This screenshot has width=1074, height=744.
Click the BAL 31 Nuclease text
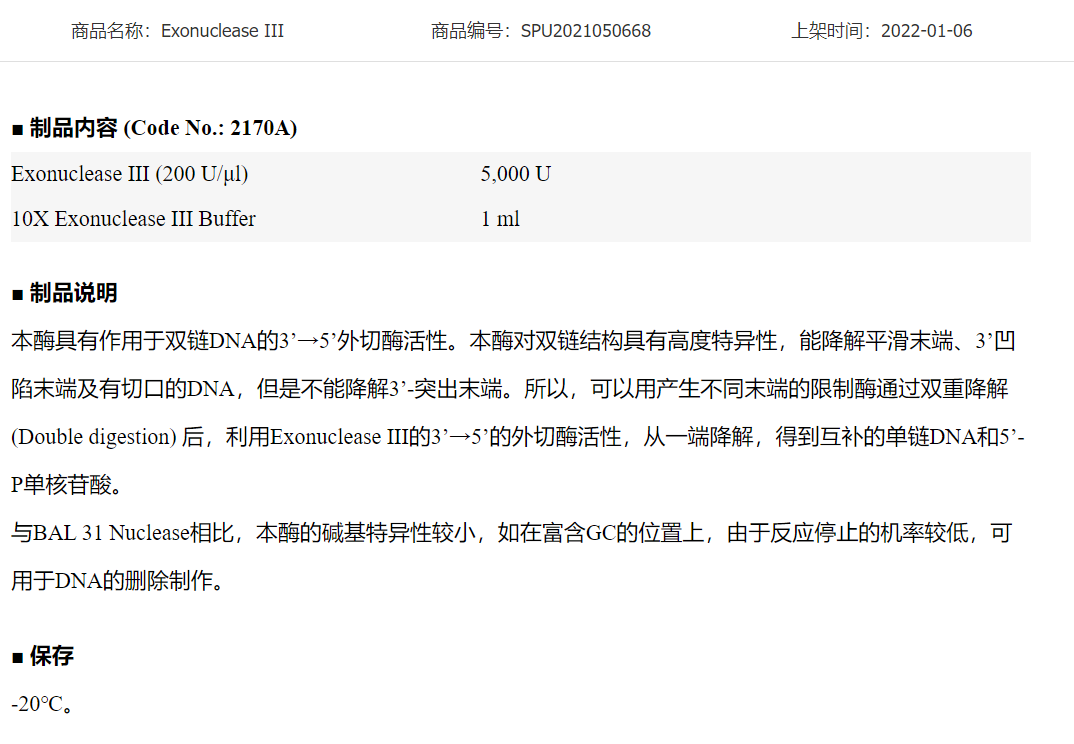(x=111, y=533)
